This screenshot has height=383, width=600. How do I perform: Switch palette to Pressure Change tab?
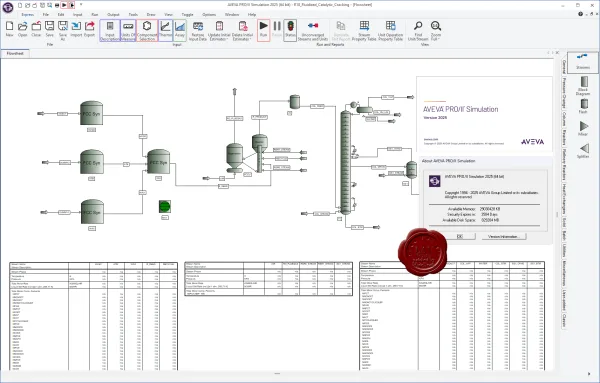564,92
